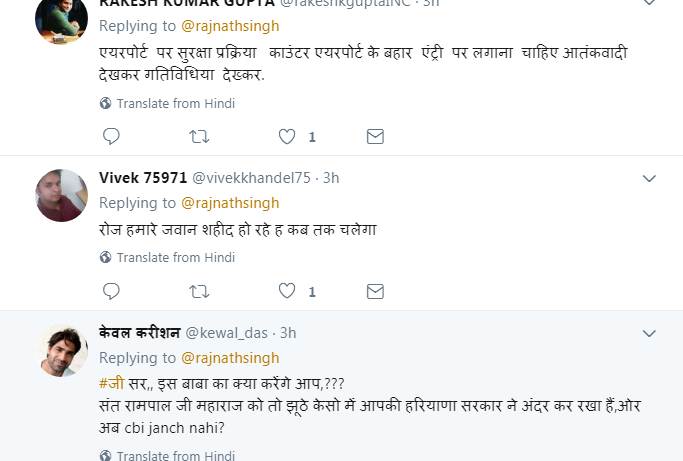Reply to Vivek 75971's tweet

111,291
